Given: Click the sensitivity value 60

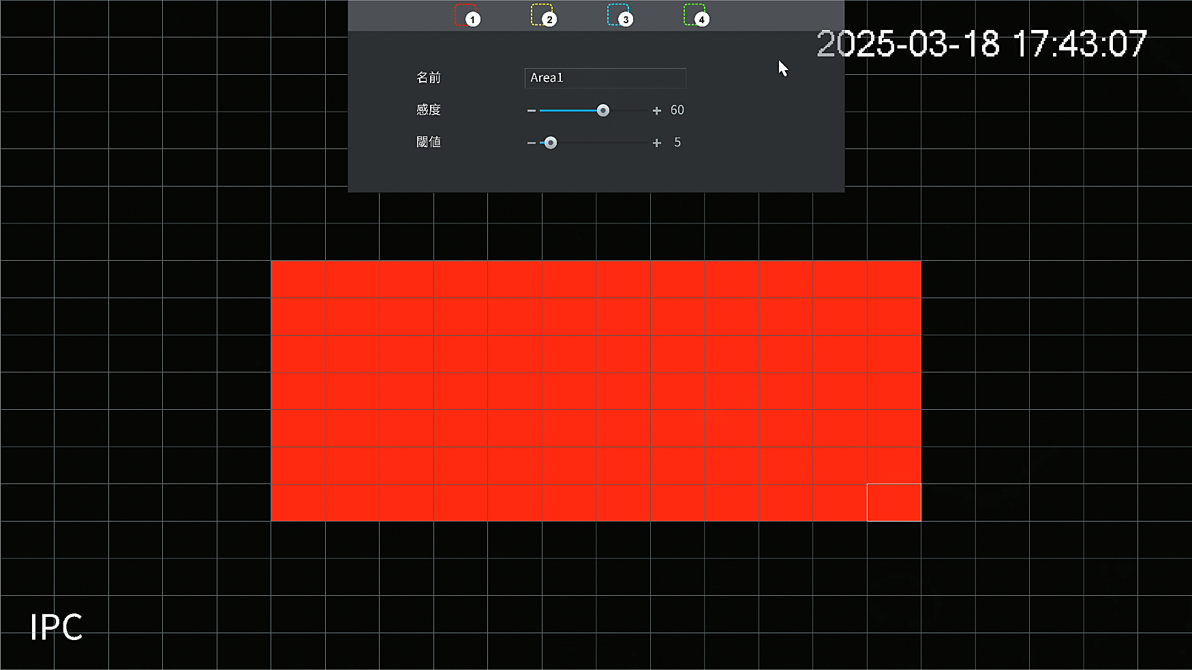Looking at the screenshot, I should (677, 111).
